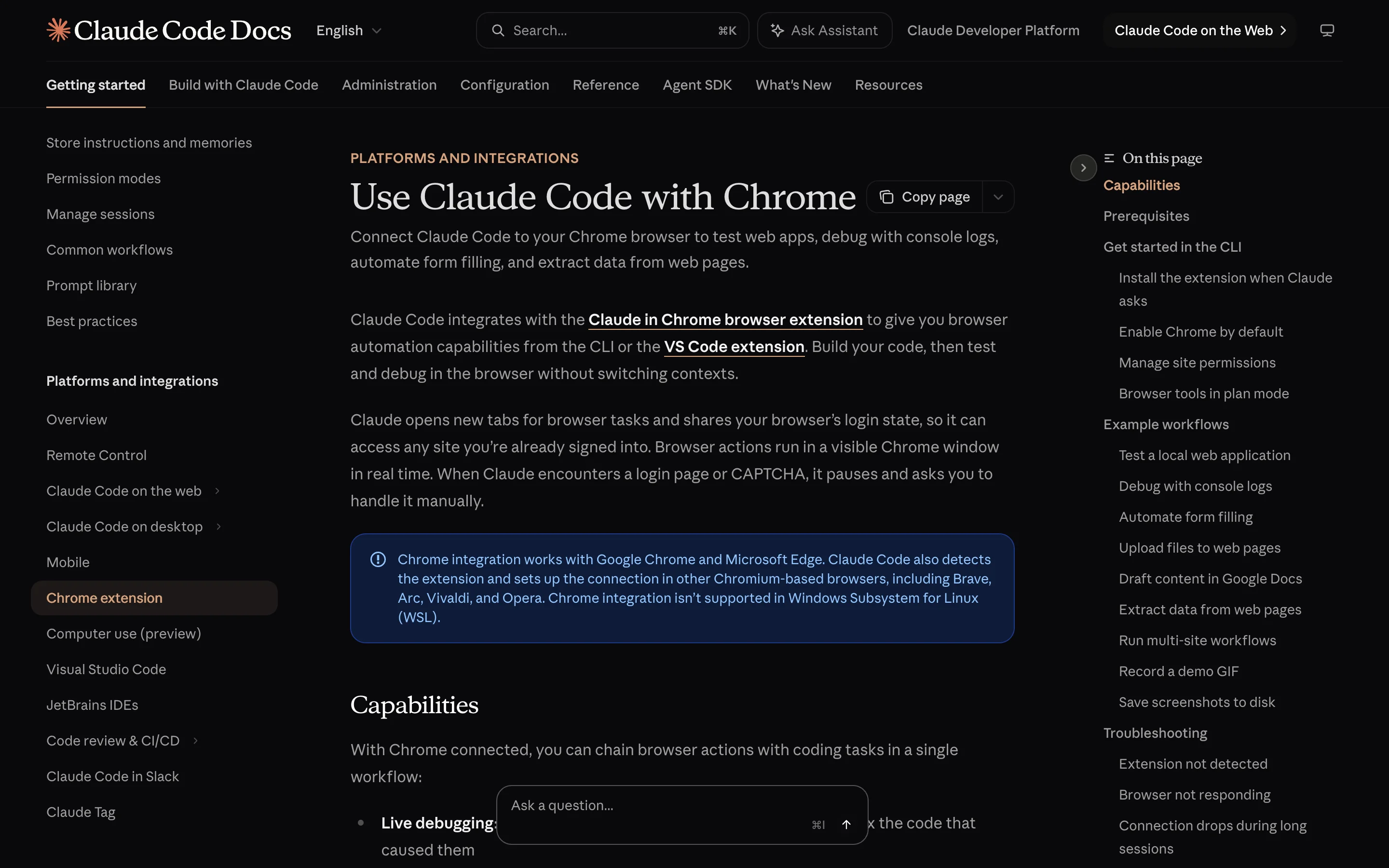
Task: Jump to Extension not detected
Action: click(1193, 764)
